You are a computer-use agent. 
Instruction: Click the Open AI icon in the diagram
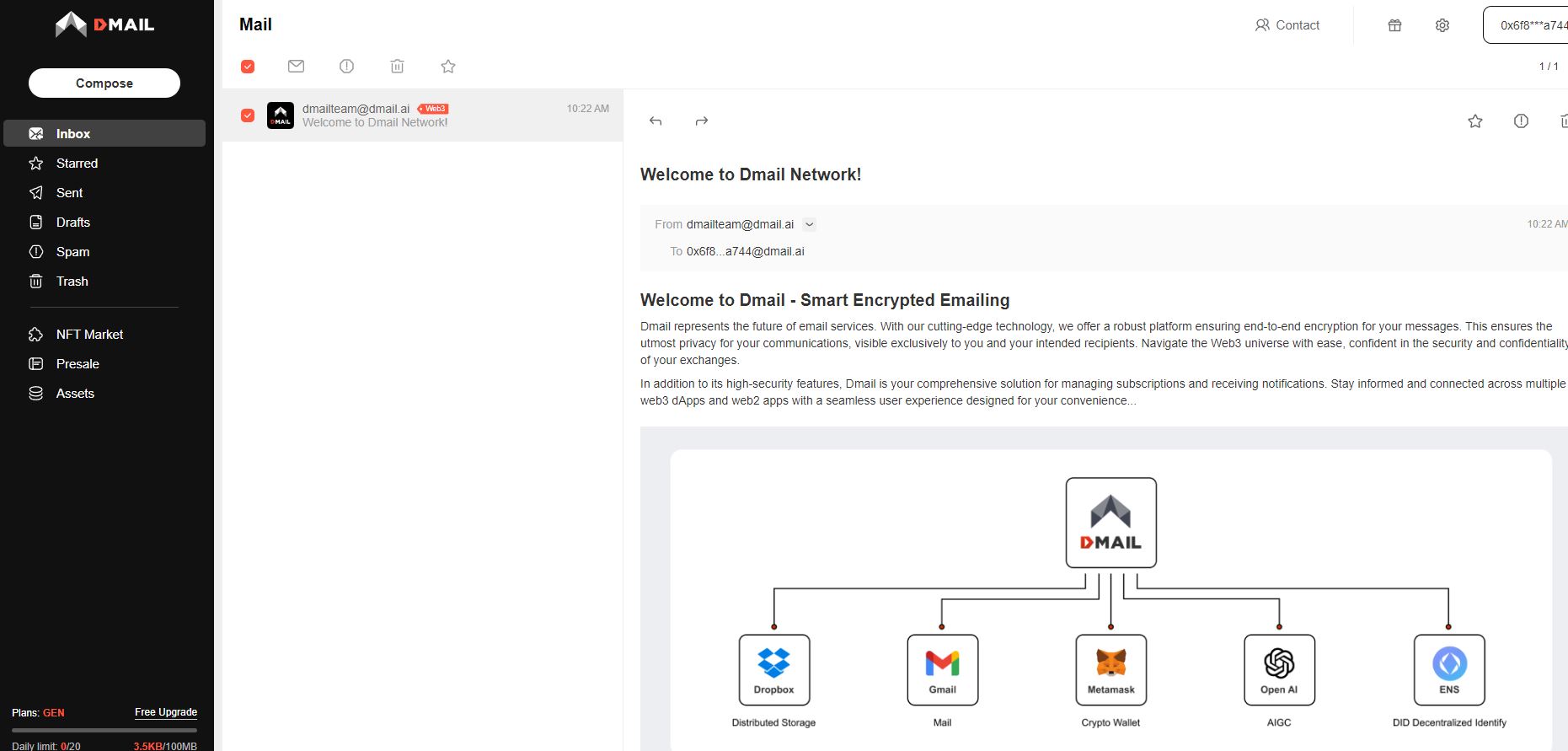click(1280, 670)
